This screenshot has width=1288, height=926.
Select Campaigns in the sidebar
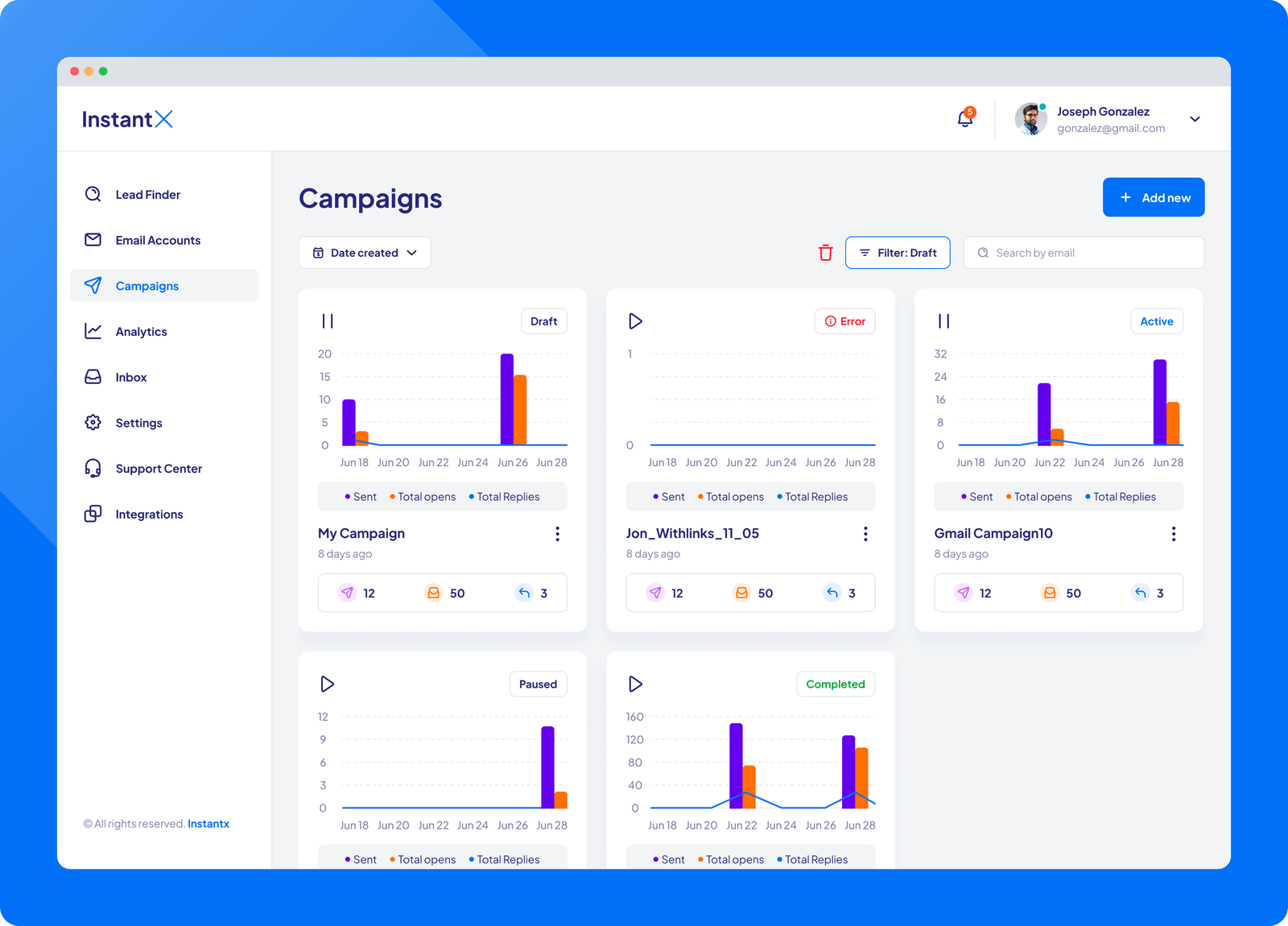(147, 285)
